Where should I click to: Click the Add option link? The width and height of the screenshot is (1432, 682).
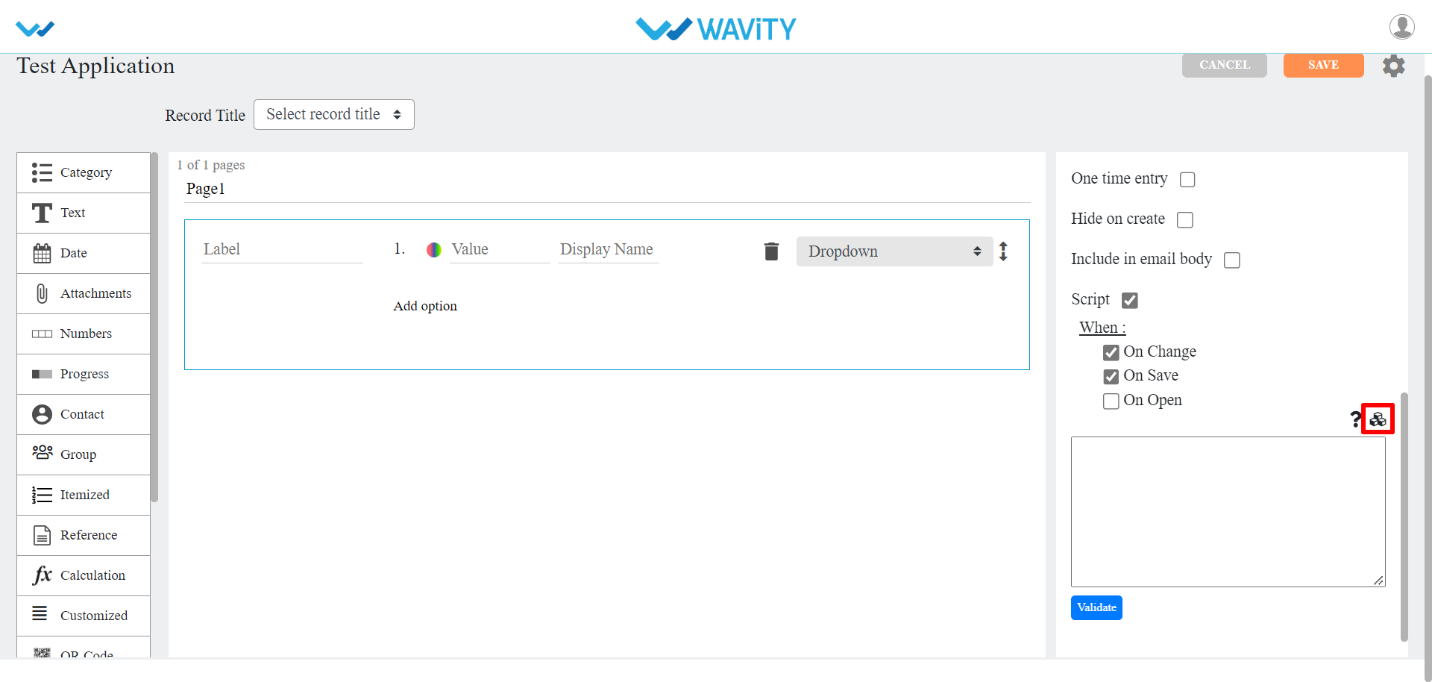(425, 306)
